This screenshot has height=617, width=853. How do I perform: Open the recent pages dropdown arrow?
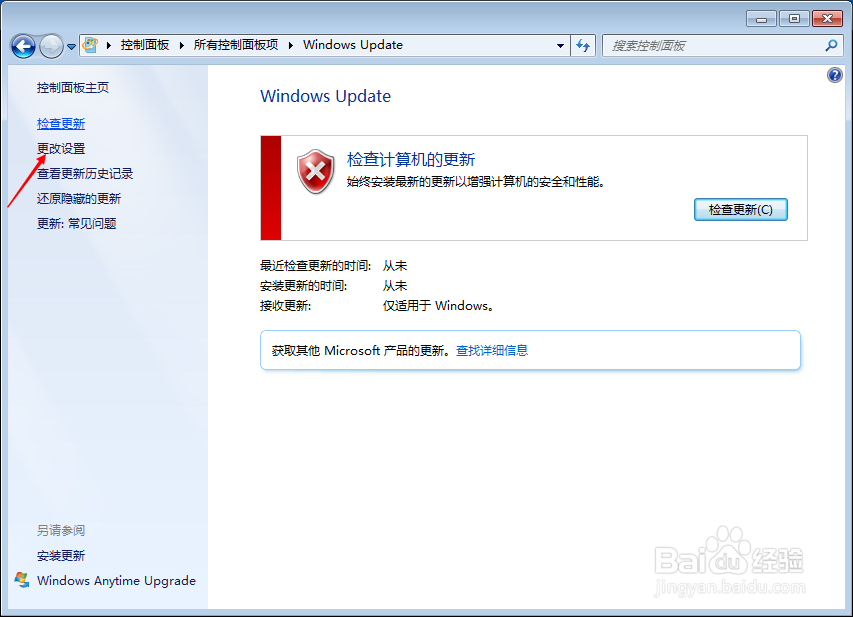click(71, 47)
